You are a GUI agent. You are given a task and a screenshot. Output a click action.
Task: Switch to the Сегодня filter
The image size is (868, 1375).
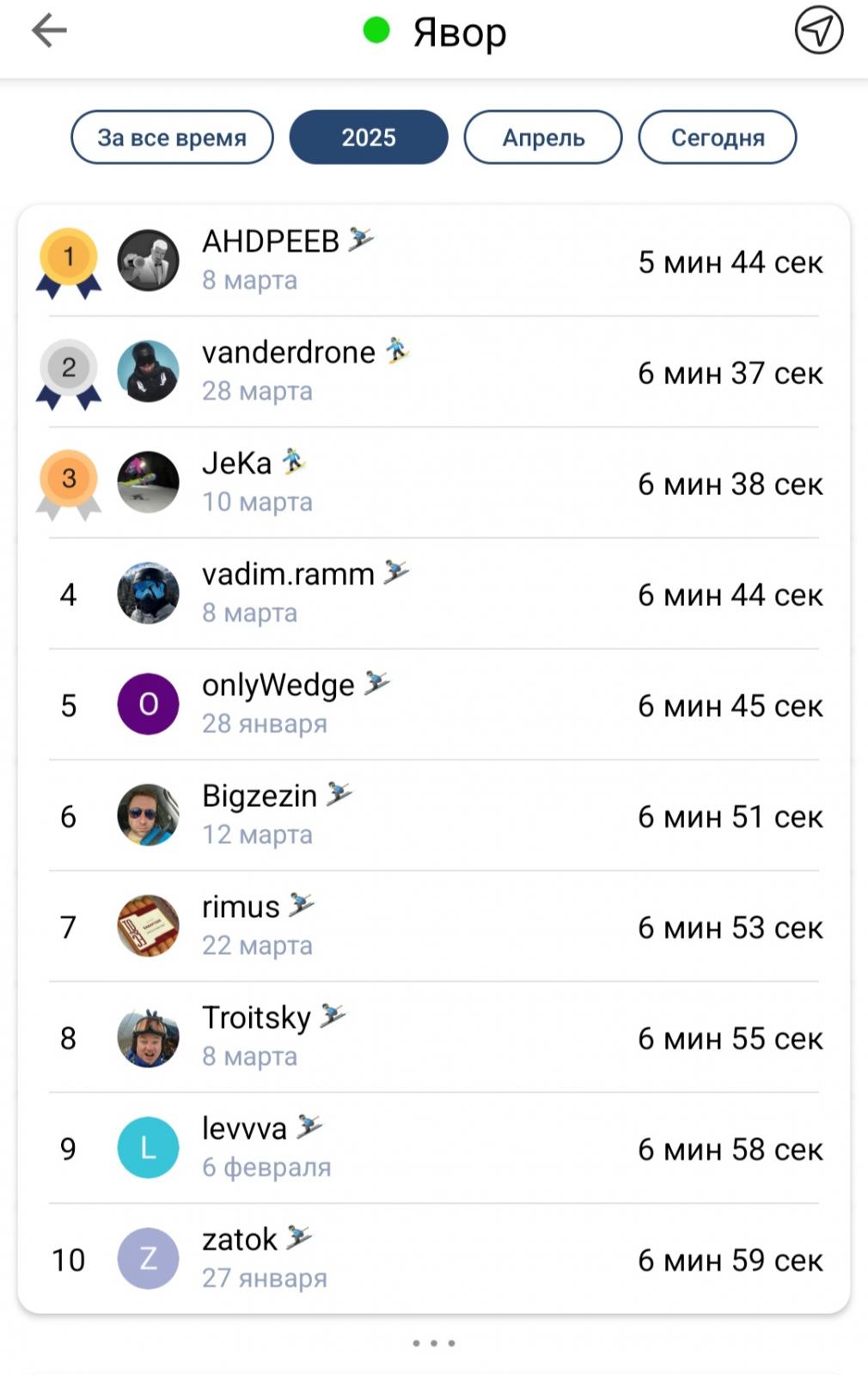[718, 137]
